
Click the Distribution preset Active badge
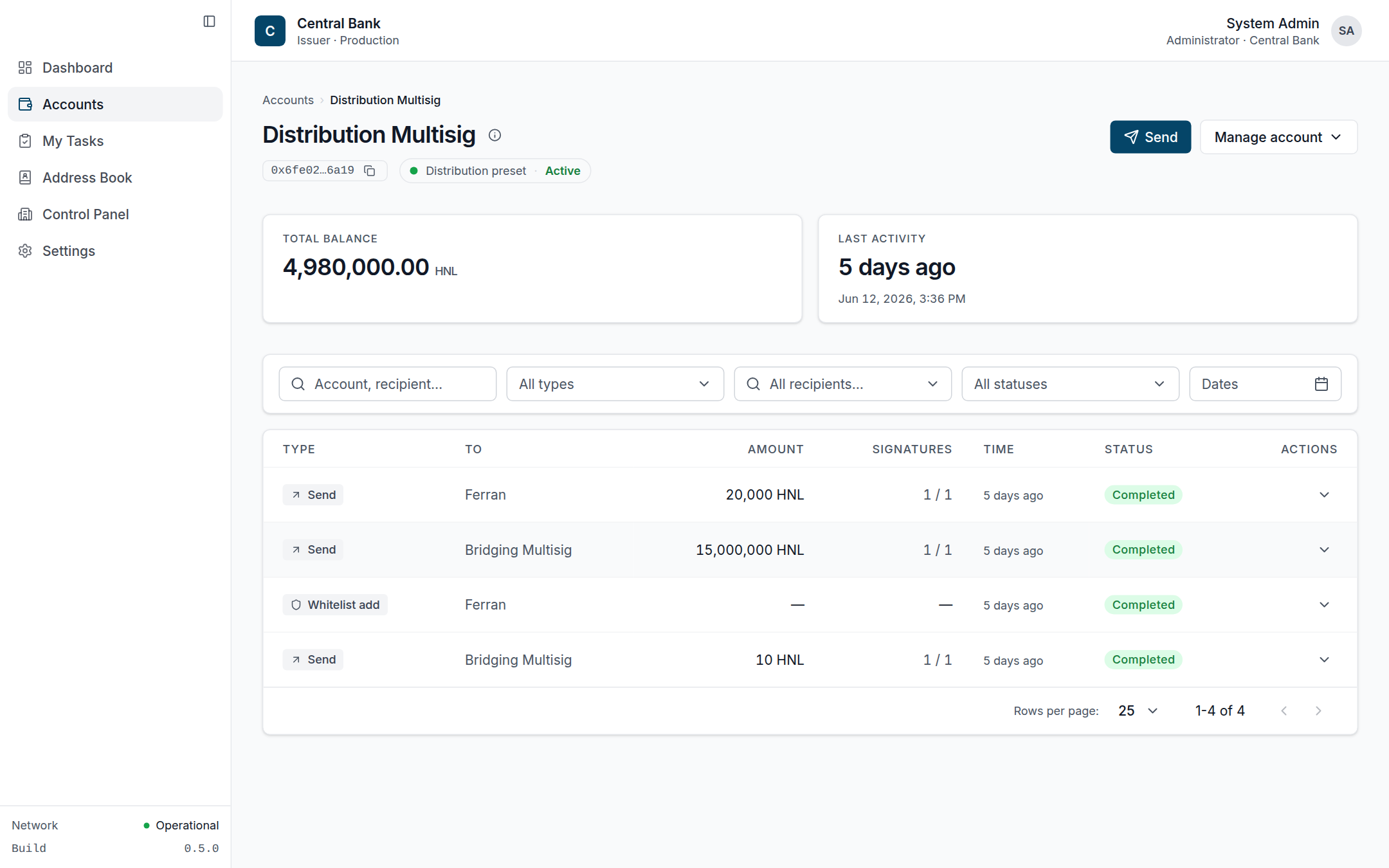tap(495, 170)
